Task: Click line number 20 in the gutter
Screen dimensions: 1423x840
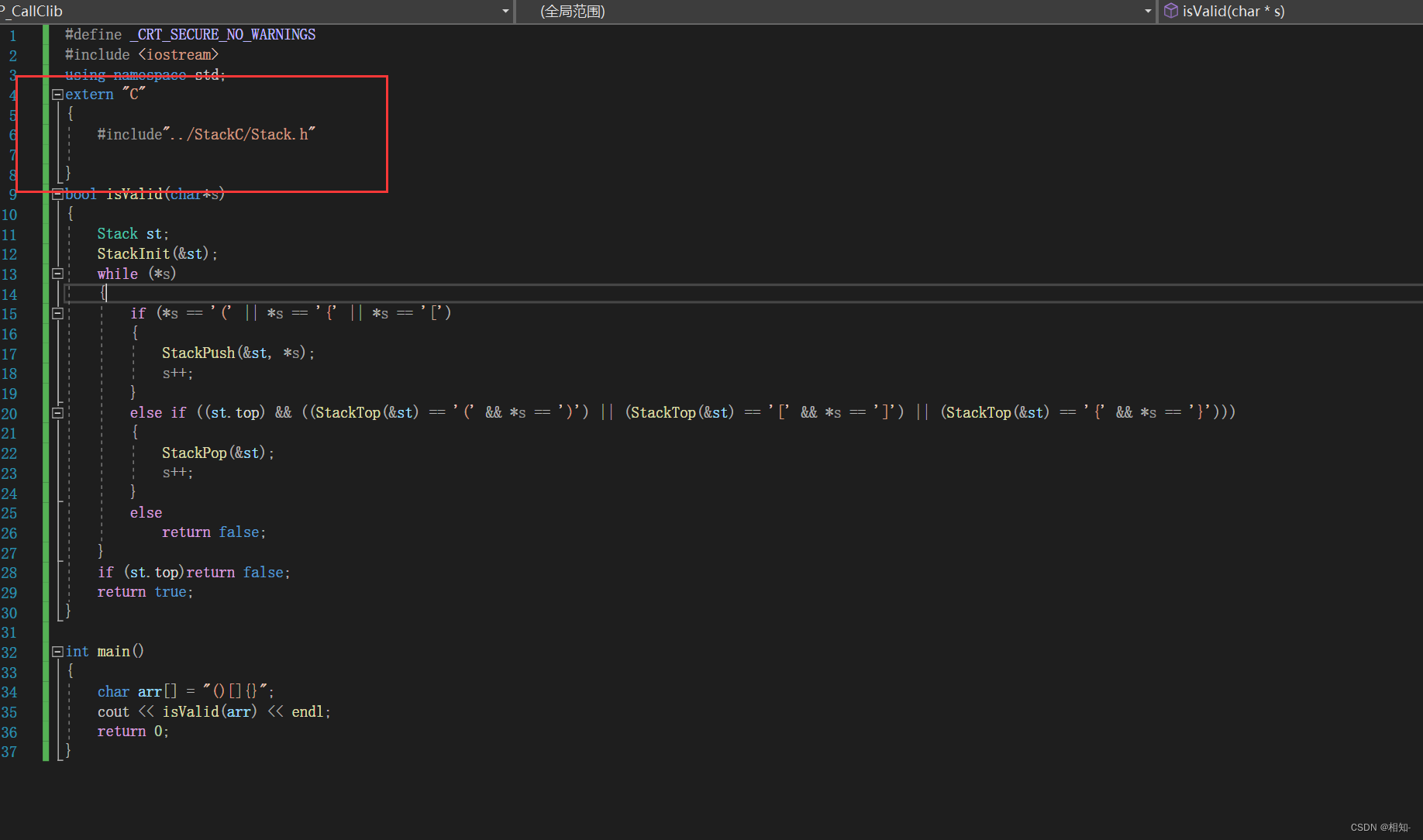Action: (x=9, y=414)
